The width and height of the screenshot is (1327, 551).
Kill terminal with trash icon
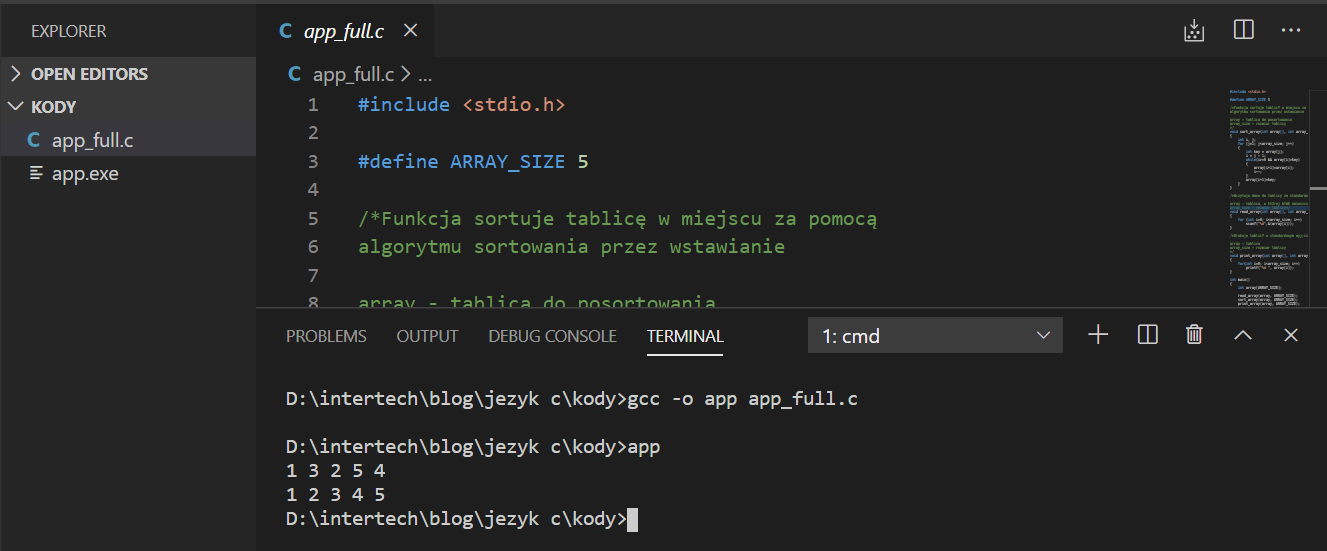1194,335
